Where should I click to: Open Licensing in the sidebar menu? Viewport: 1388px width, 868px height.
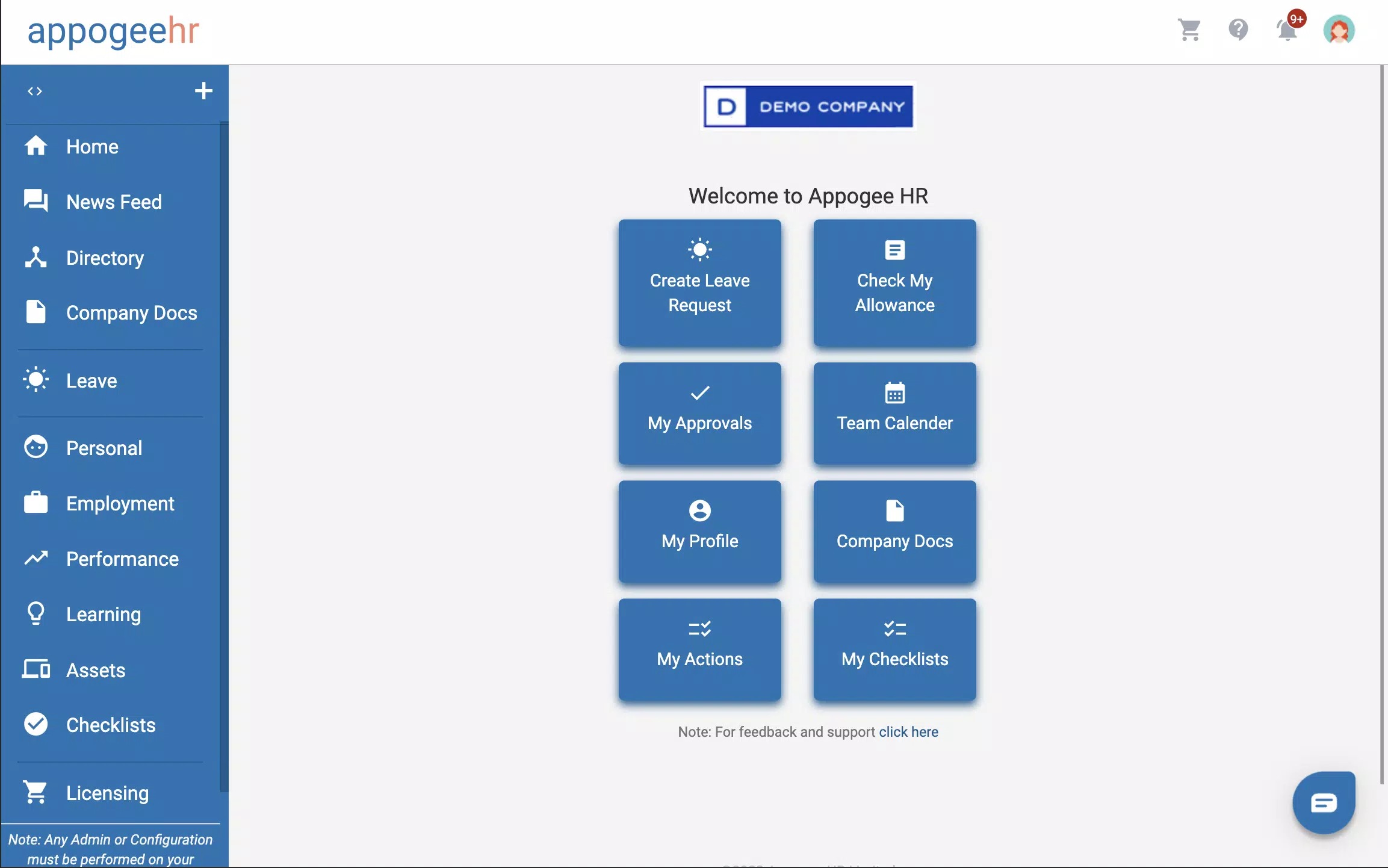[111, 793]
